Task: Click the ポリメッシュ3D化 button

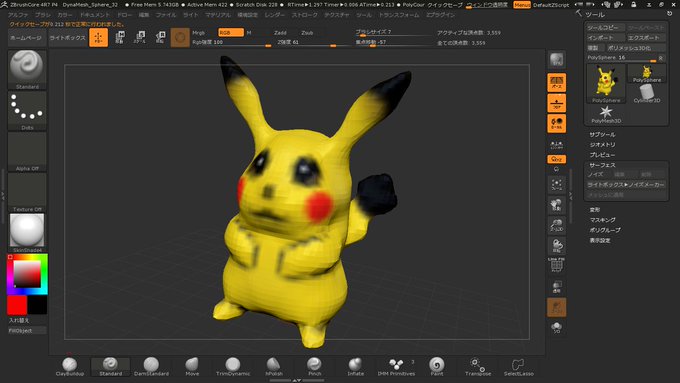Action: coord(635,48)
